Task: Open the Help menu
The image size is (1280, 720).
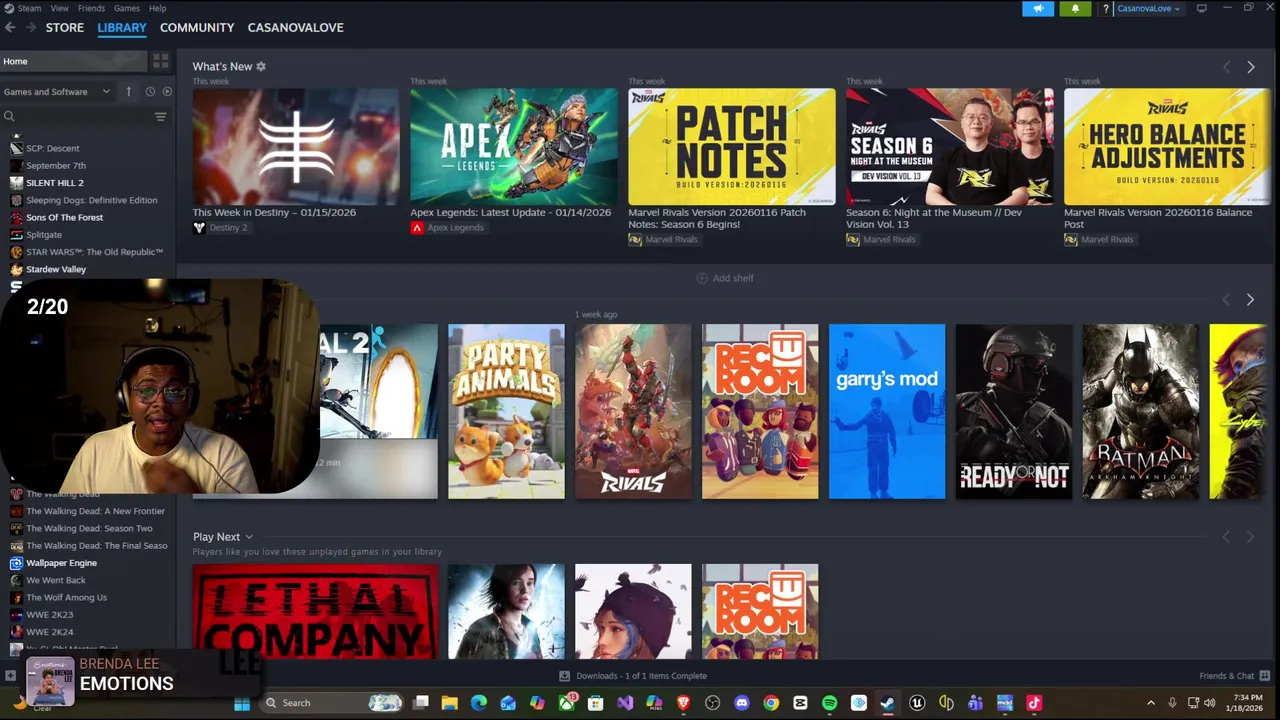Action: click(x=157, y=8)
